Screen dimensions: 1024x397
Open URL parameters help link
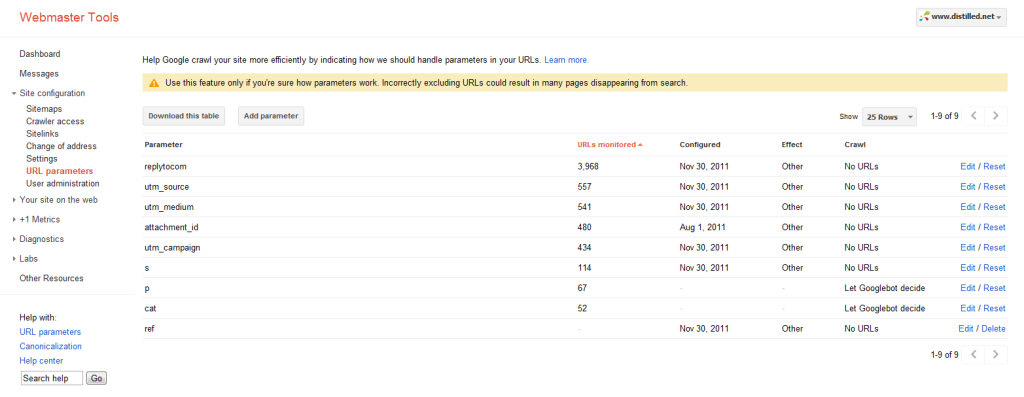pyautogui.click(x=50, y=332)
